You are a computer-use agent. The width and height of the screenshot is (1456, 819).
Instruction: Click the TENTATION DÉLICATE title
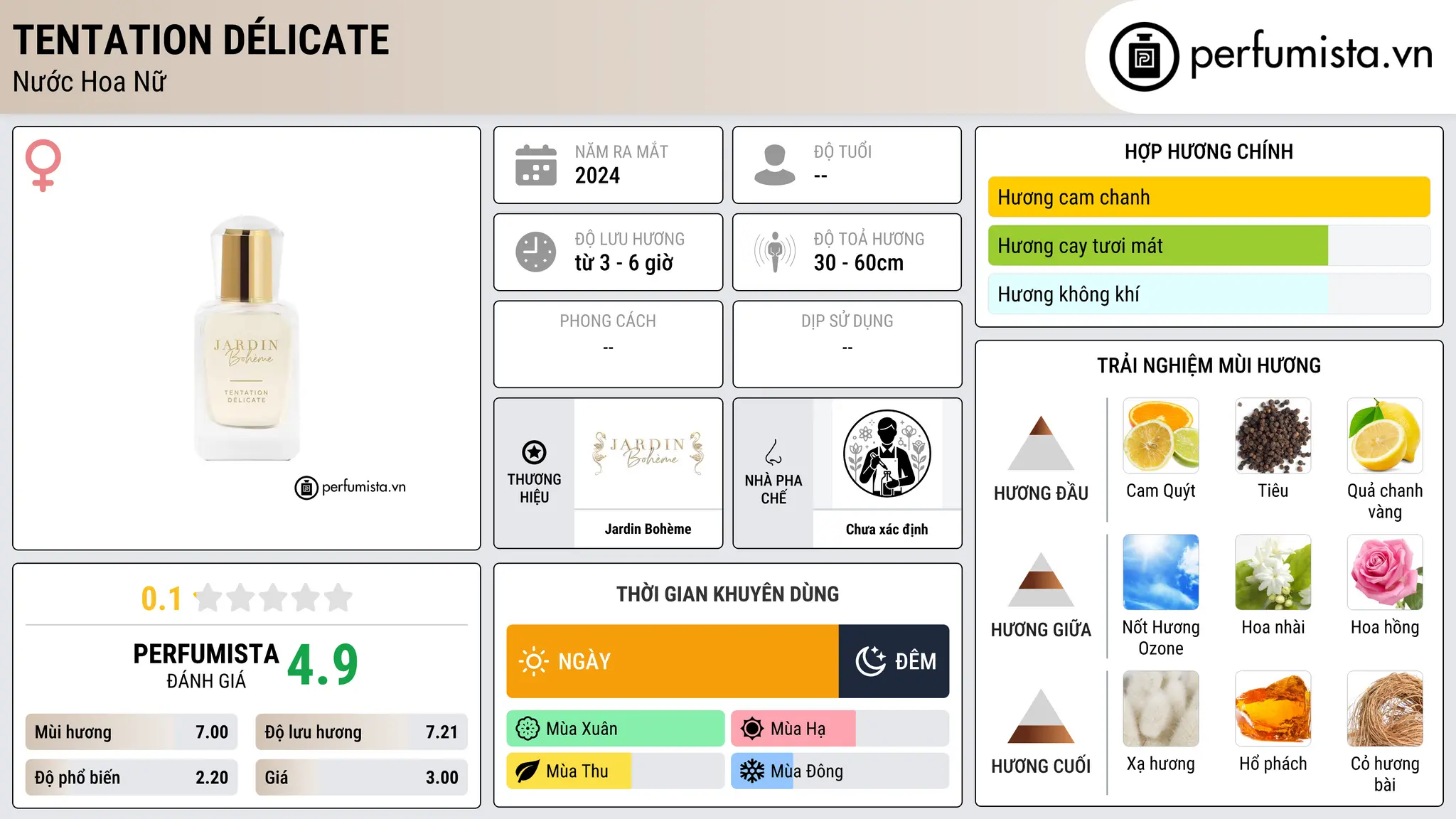pyautogui.click(x=201, y=40)
